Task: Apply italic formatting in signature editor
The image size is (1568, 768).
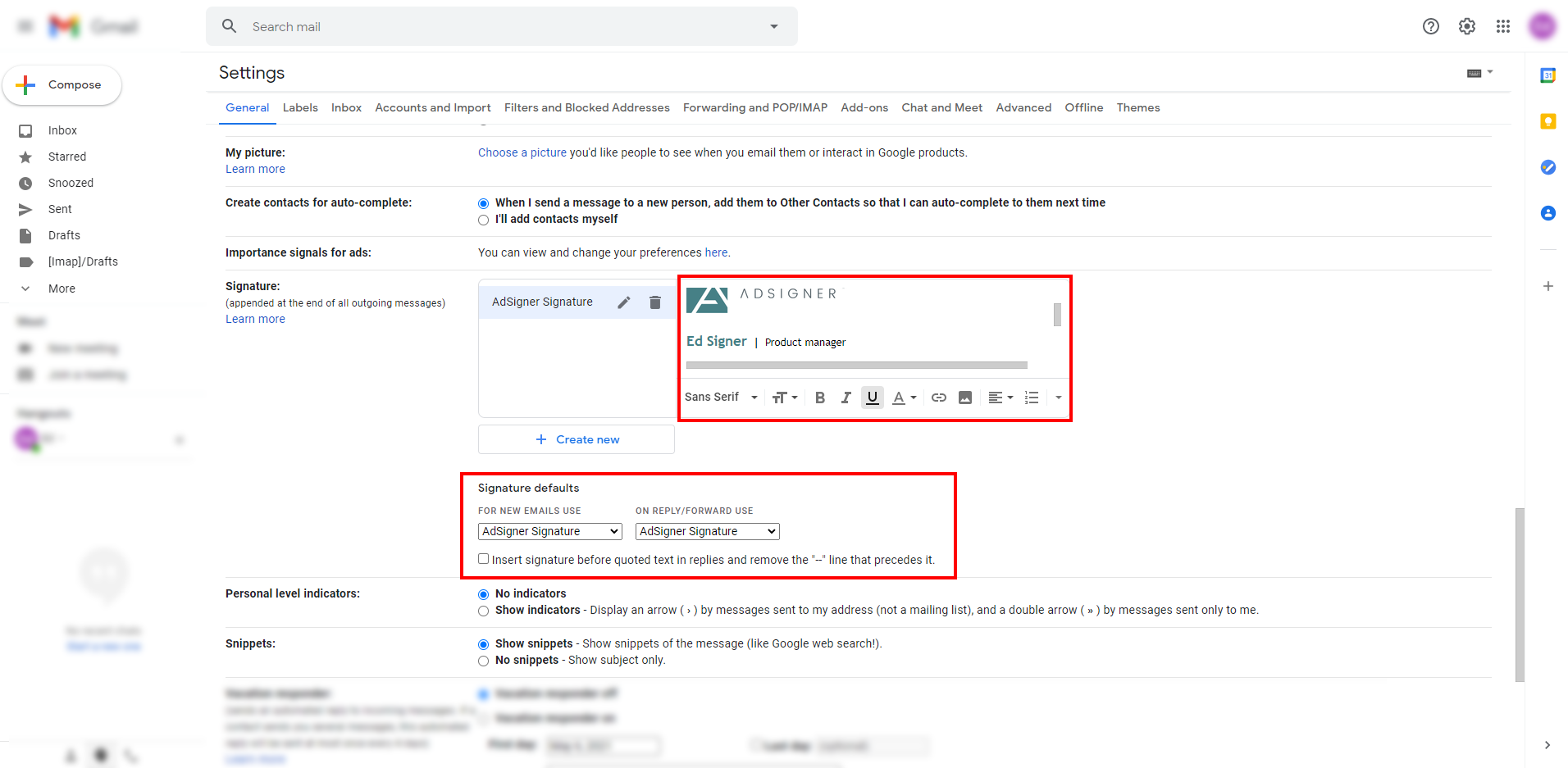Action: point(846,398)
